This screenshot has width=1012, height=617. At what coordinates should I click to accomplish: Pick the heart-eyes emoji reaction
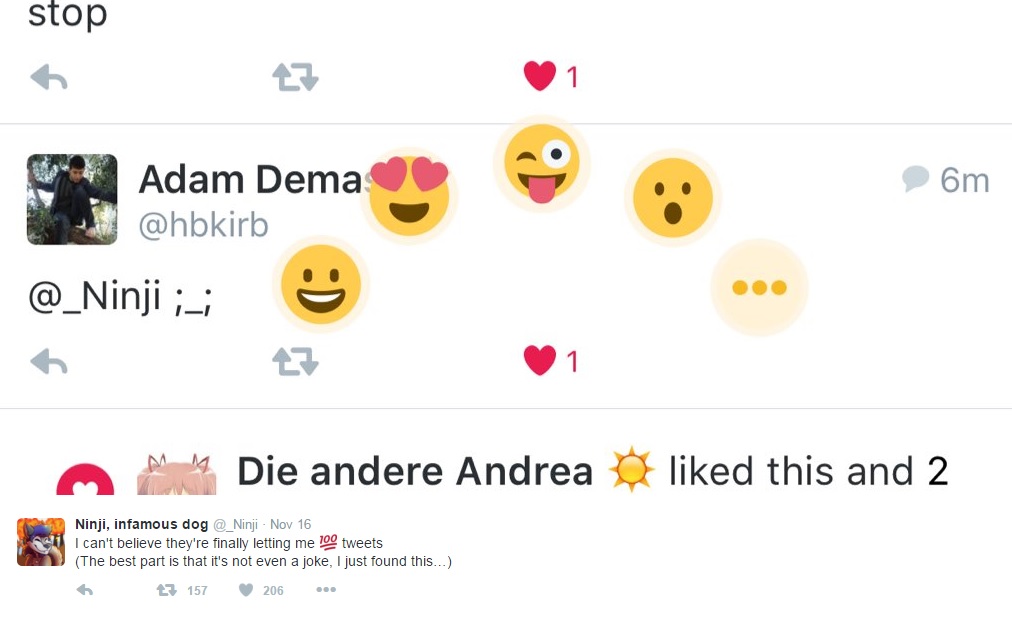(409, 196)
